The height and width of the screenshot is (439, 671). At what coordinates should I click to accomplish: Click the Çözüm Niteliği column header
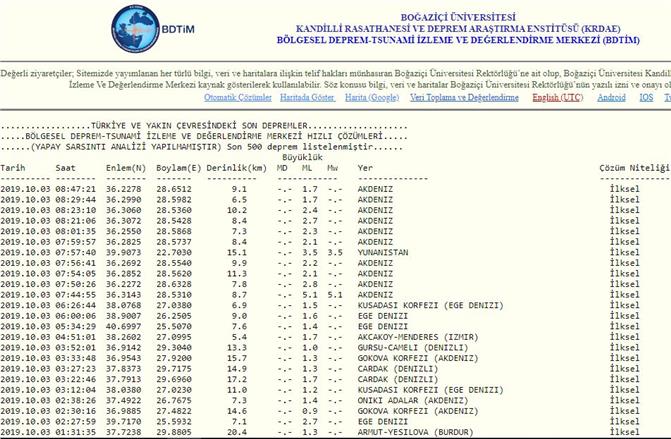[633, 168]
